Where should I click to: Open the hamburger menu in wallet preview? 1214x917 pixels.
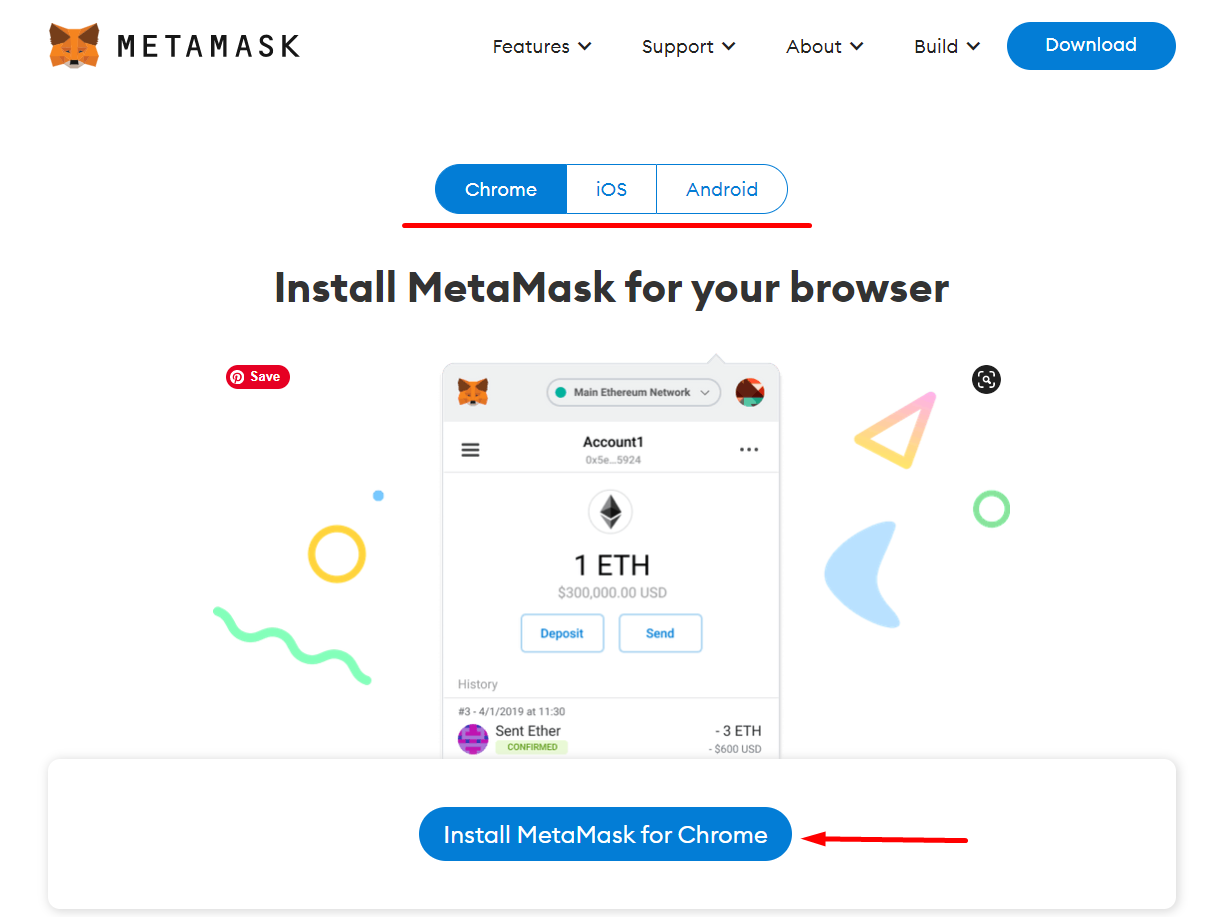pos(470,450)
